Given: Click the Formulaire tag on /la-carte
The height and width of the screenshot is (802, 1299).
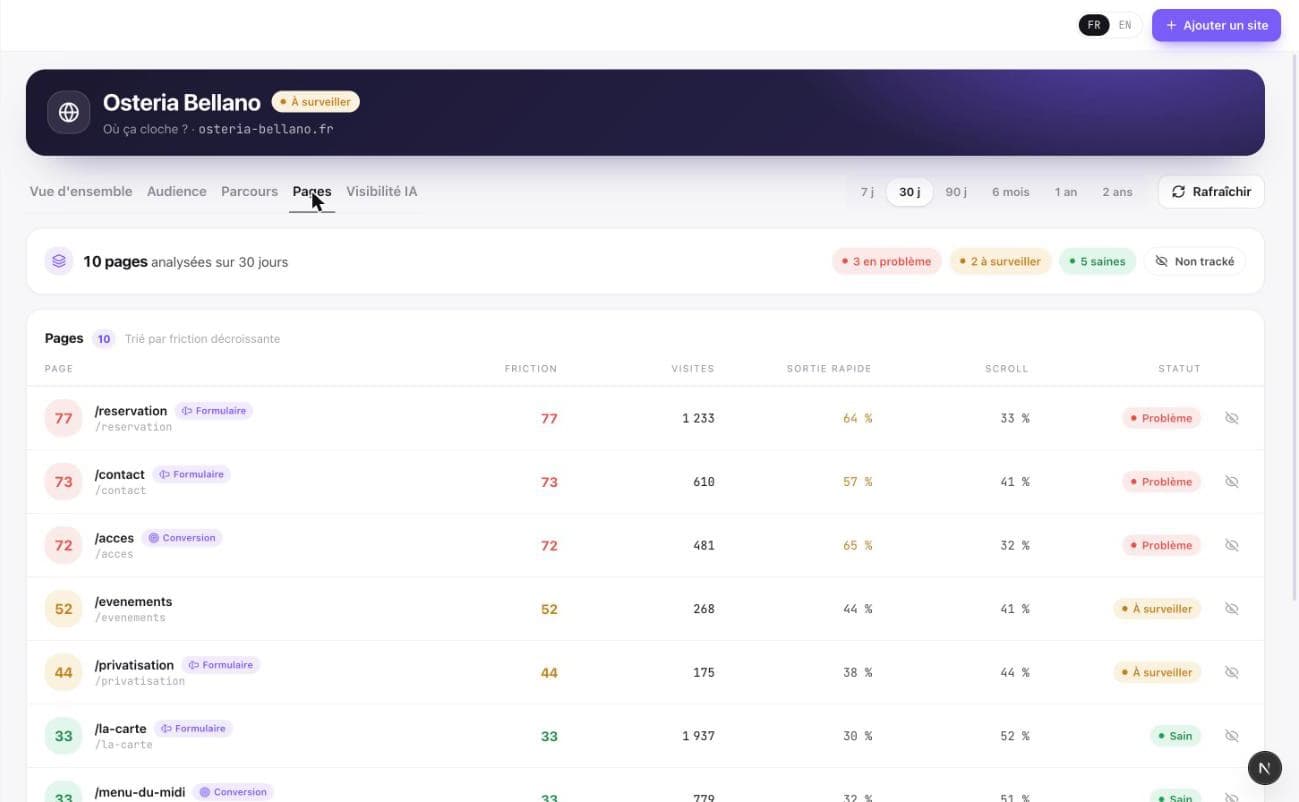Looking at the screenshot, I should click(x=193, y=729).
